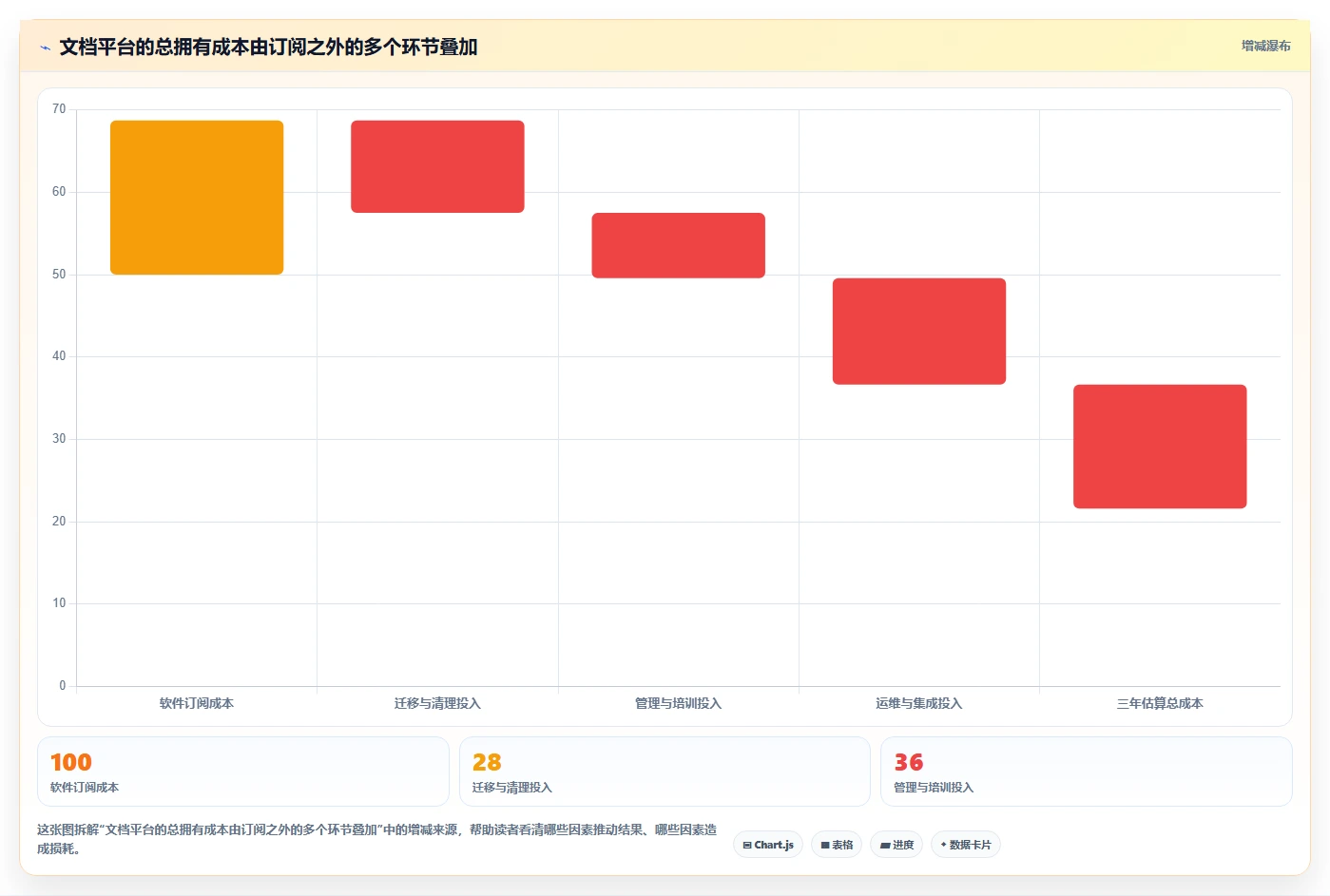Viewport: 1330px width, 896px height.
Task: Click the 管理与培训投入 x-axis label
Action: click(679, 703)
